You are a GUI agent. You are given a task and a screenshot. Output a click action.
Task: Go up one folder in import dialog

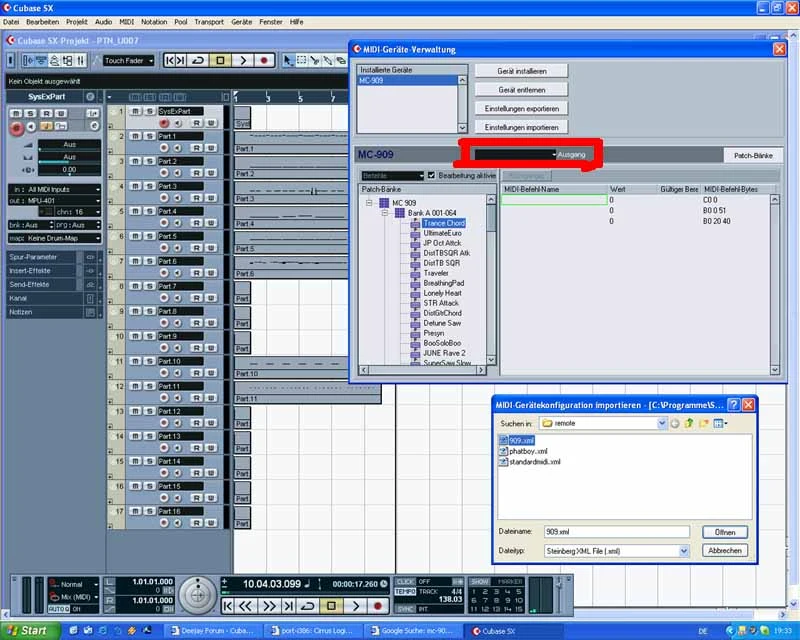click(x=690, y=423)
